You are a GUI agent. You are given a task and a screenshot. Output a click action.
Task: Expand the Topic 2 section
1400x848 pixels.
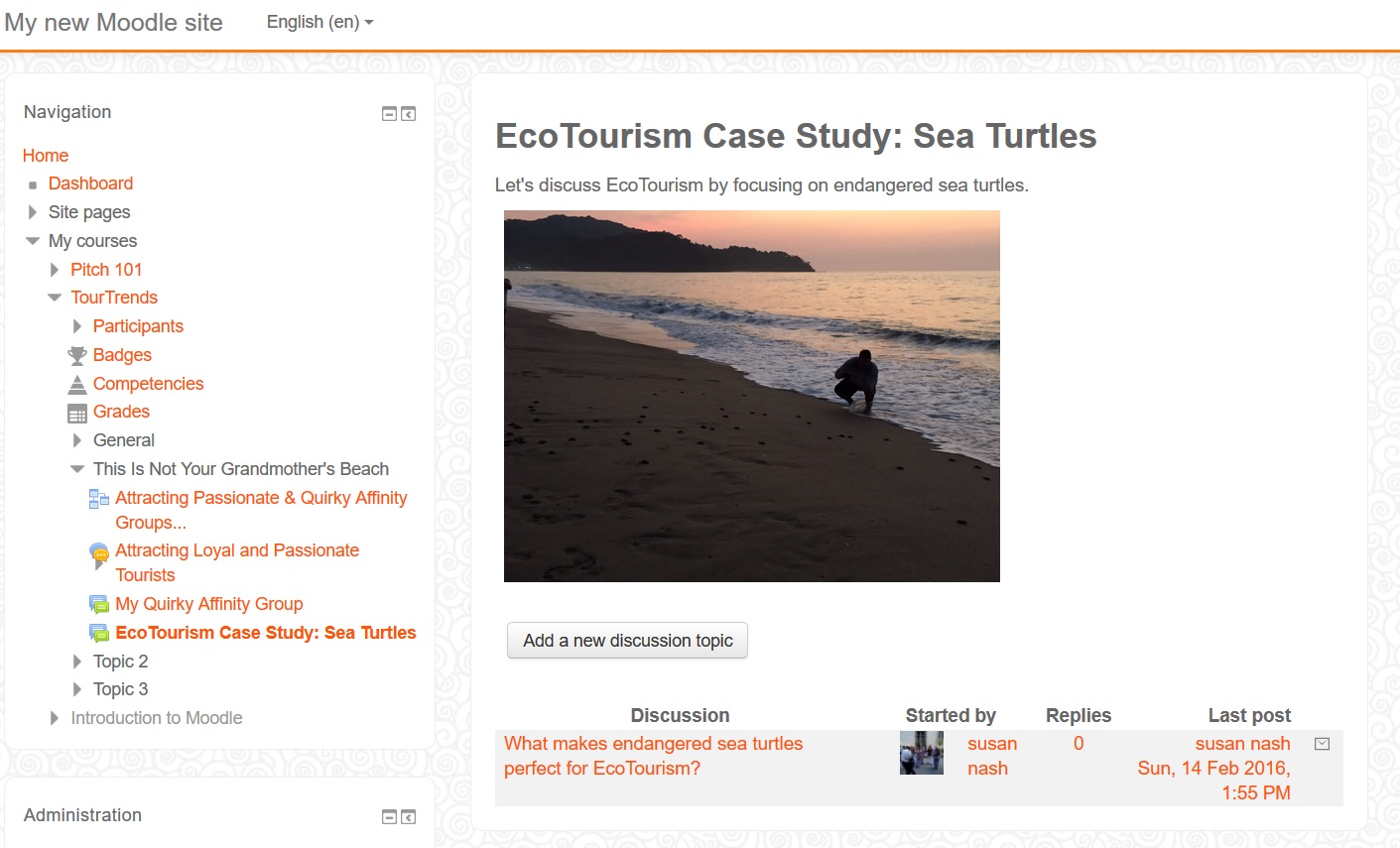click(x=77, y=662)
